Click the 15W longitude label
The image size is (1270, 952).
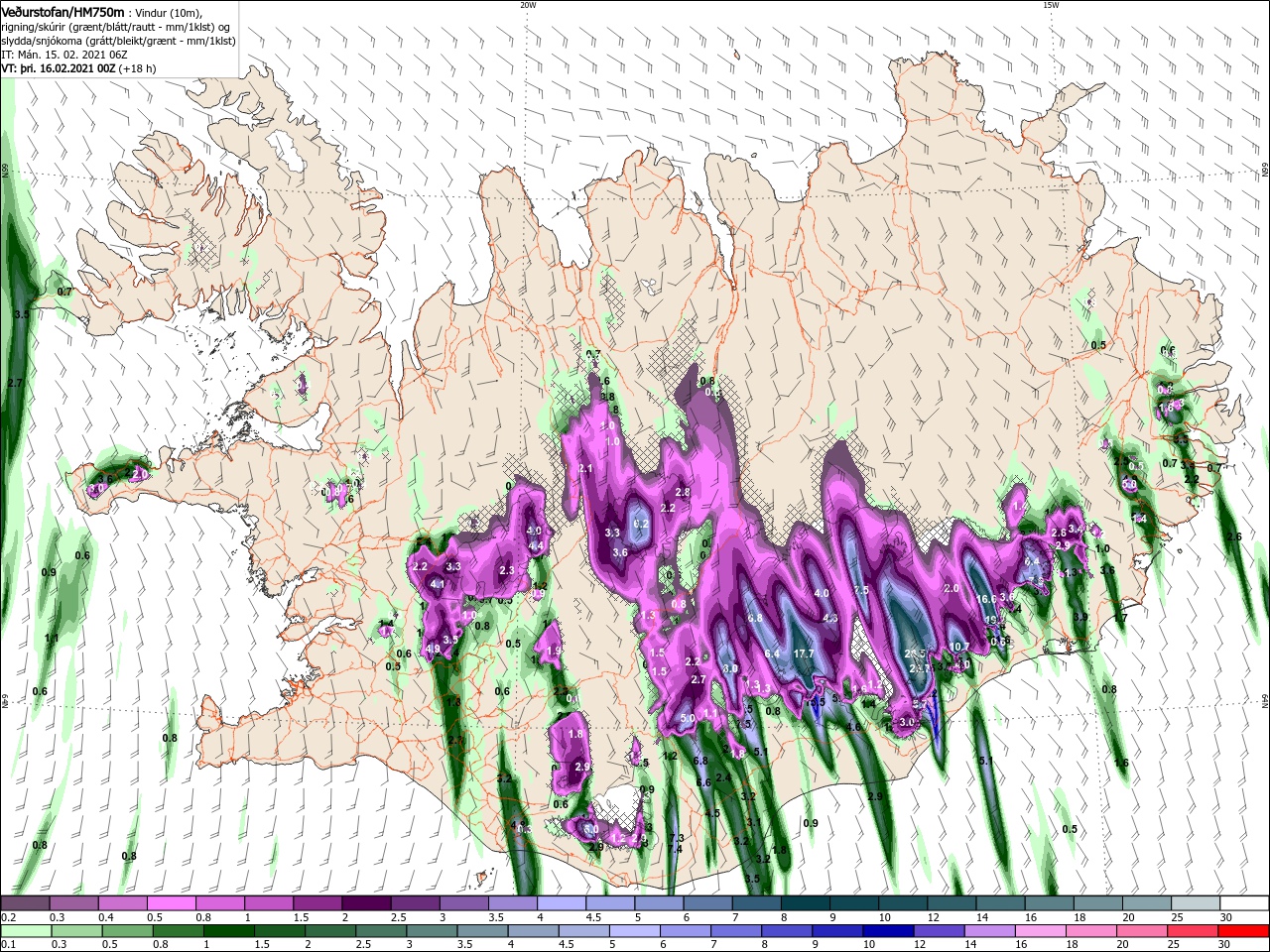(x=1051, y=5)
